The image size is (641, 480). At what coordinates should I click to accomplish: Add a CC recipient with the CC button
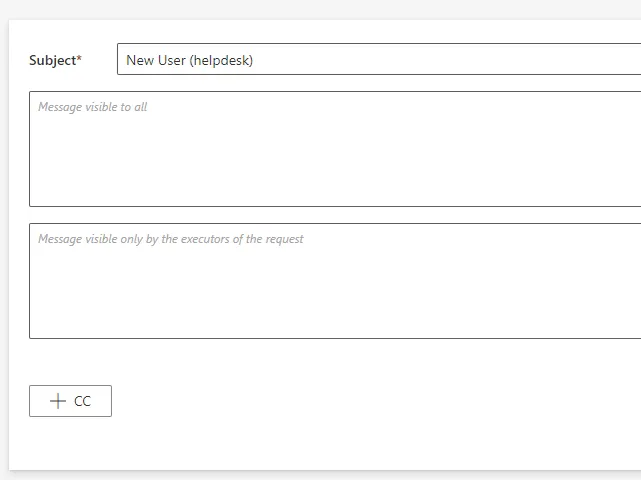(x=70, y=401)
